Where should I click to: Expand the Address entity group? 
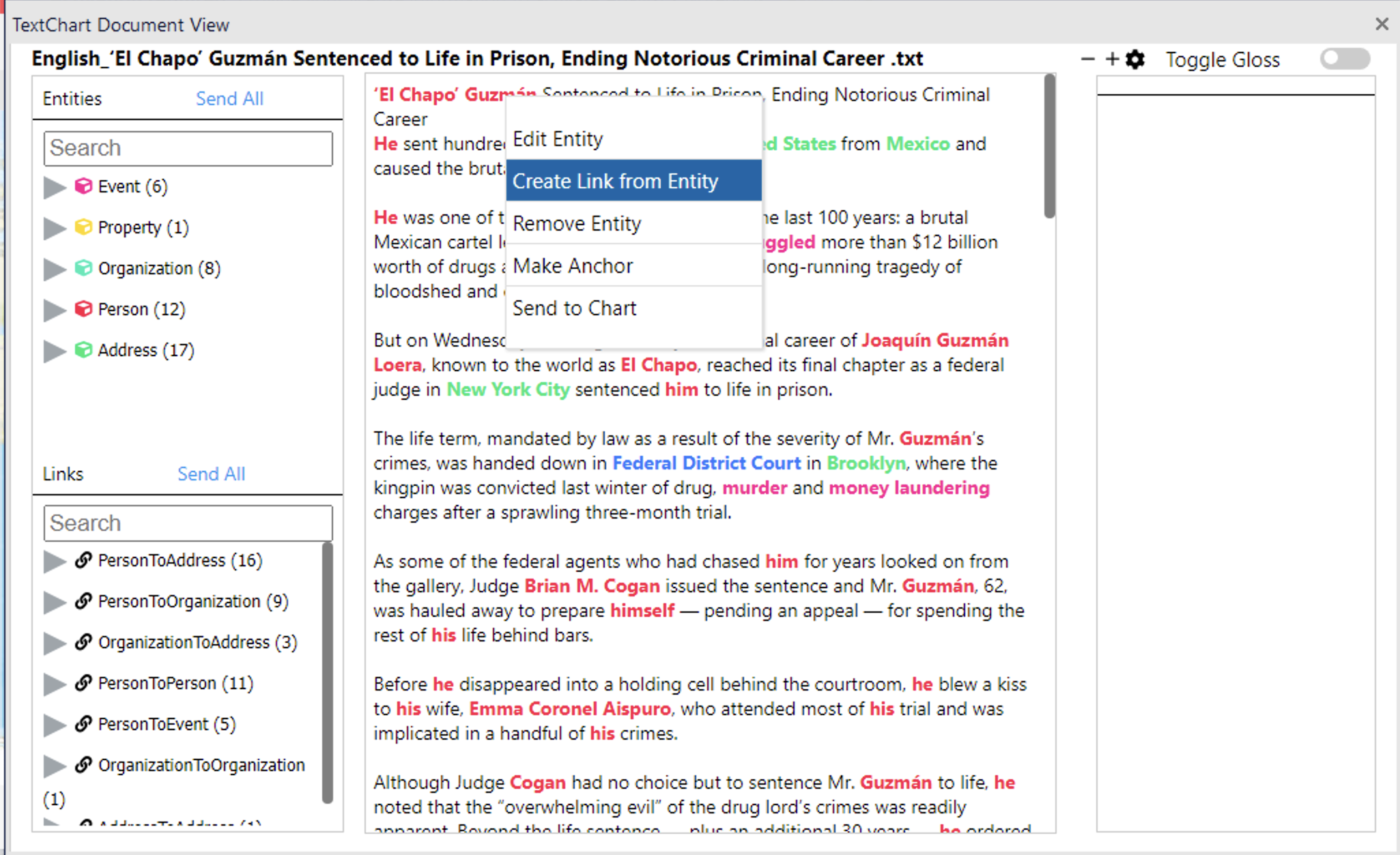(54, 351)
